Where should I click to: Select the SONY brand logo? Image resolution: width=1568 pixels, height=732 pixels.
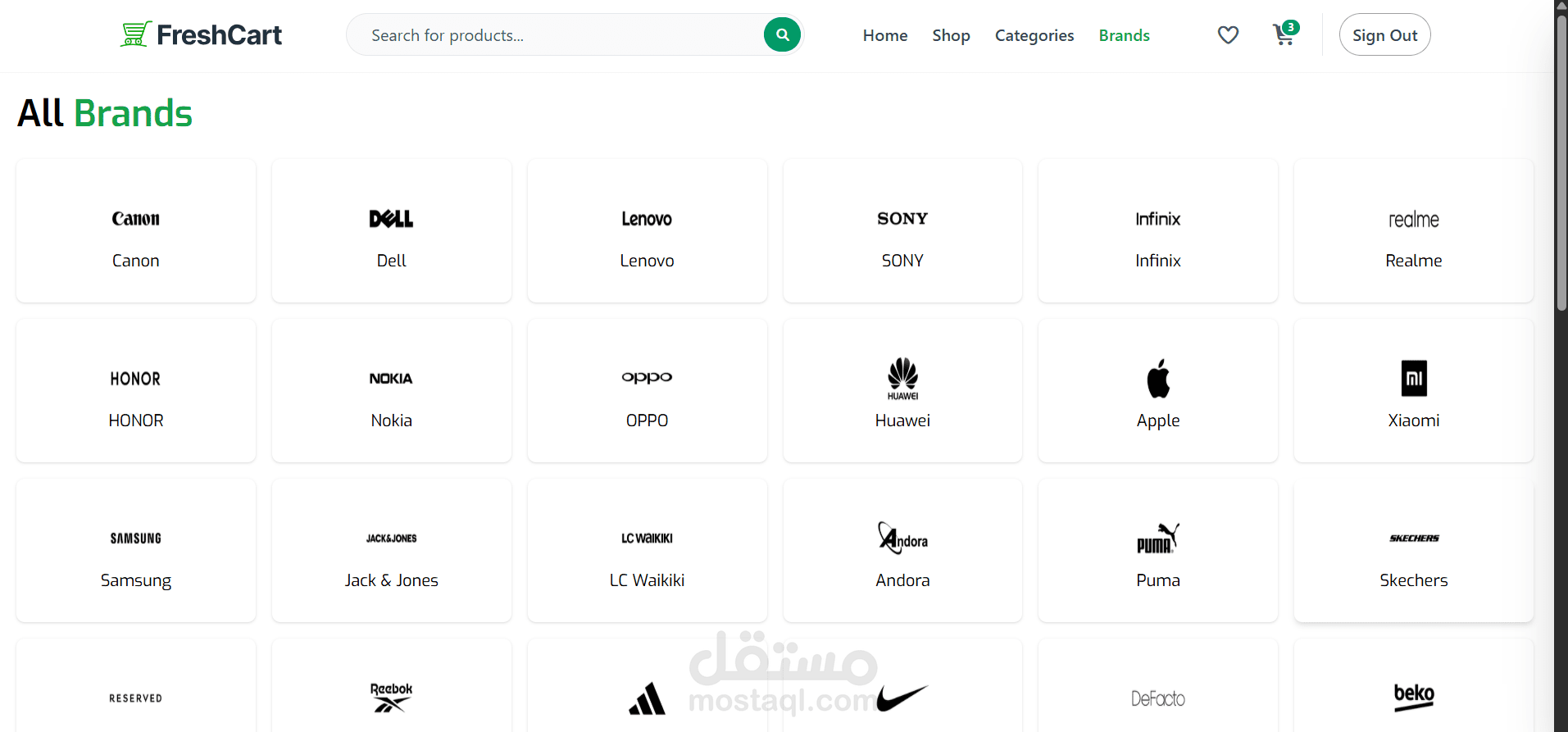click(x=902, y=219)
